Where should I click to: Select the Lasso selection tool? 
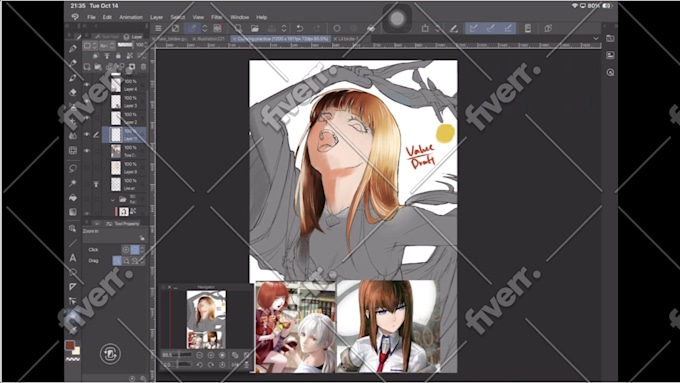click(x=73, y=168)
